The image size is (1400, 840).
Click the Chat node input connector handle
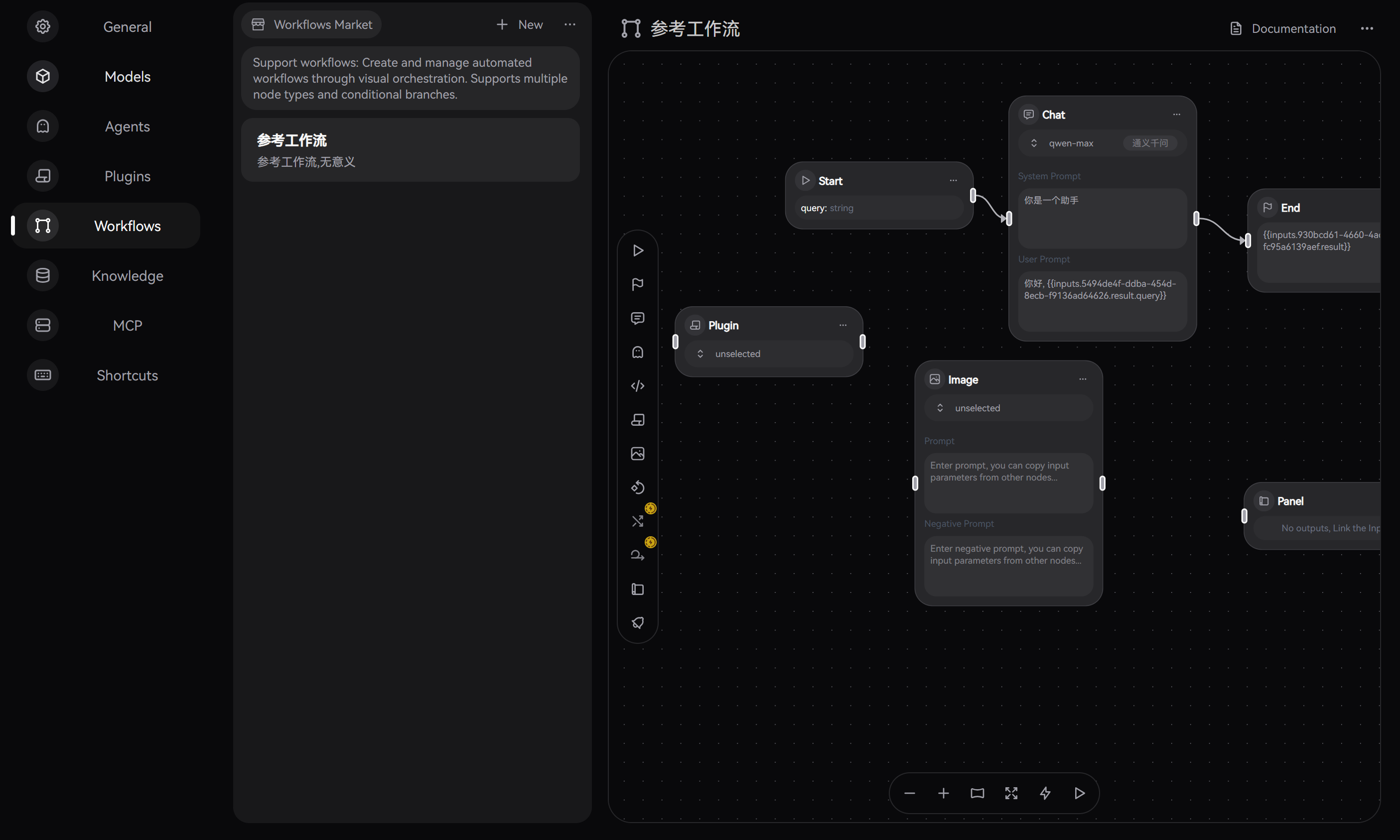[1009, 219]
